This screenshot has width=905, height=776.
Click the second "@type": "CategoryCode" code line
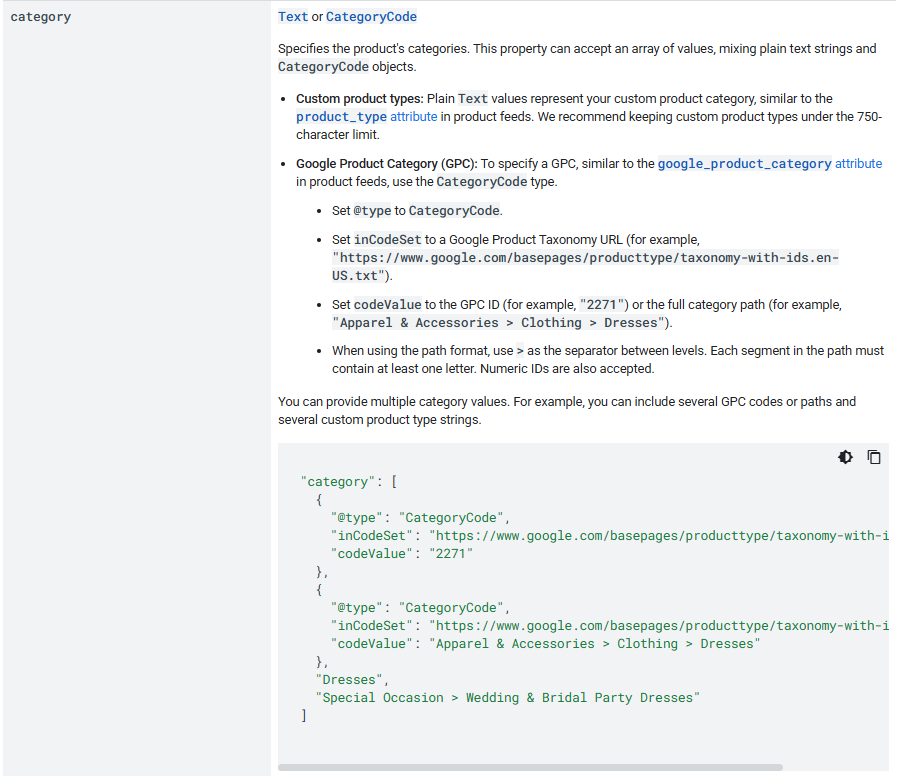pos(421,608)
